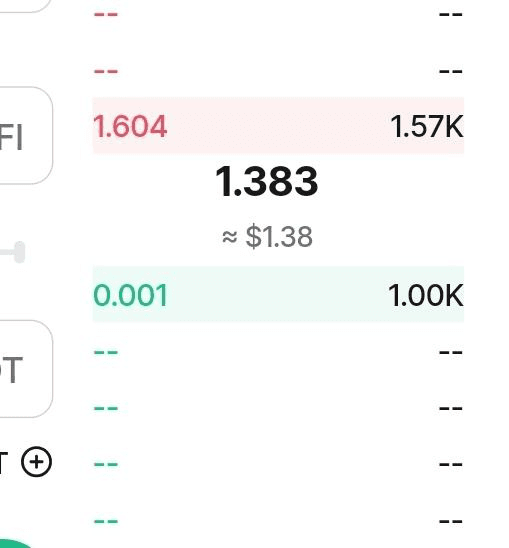The height and width of the screenshot is (548, 509).
Task: Click the empty amount in the topmost ask row
Action: [451, 14]
